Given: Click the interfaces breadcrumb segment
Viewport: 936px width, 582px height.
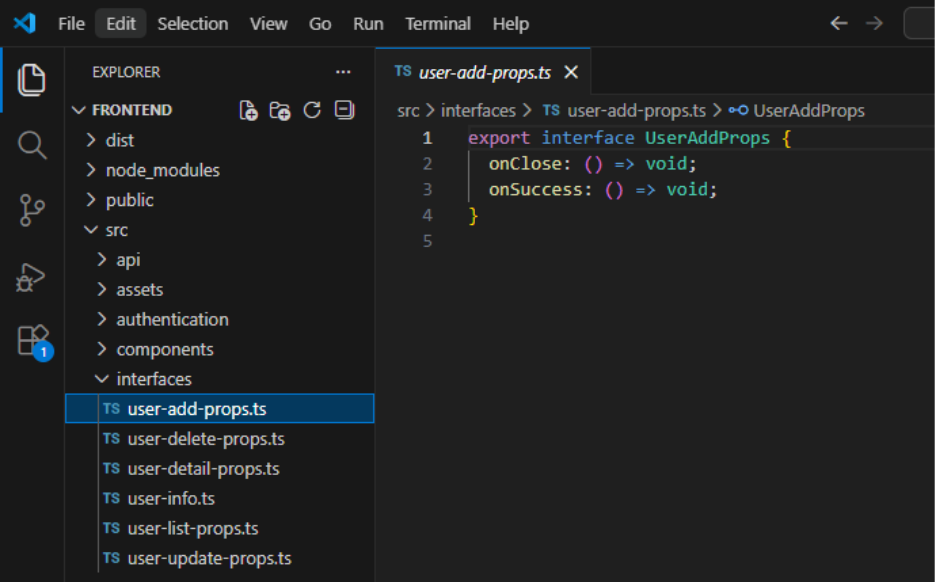Looking at the screenshot, I should click(478, 111).
